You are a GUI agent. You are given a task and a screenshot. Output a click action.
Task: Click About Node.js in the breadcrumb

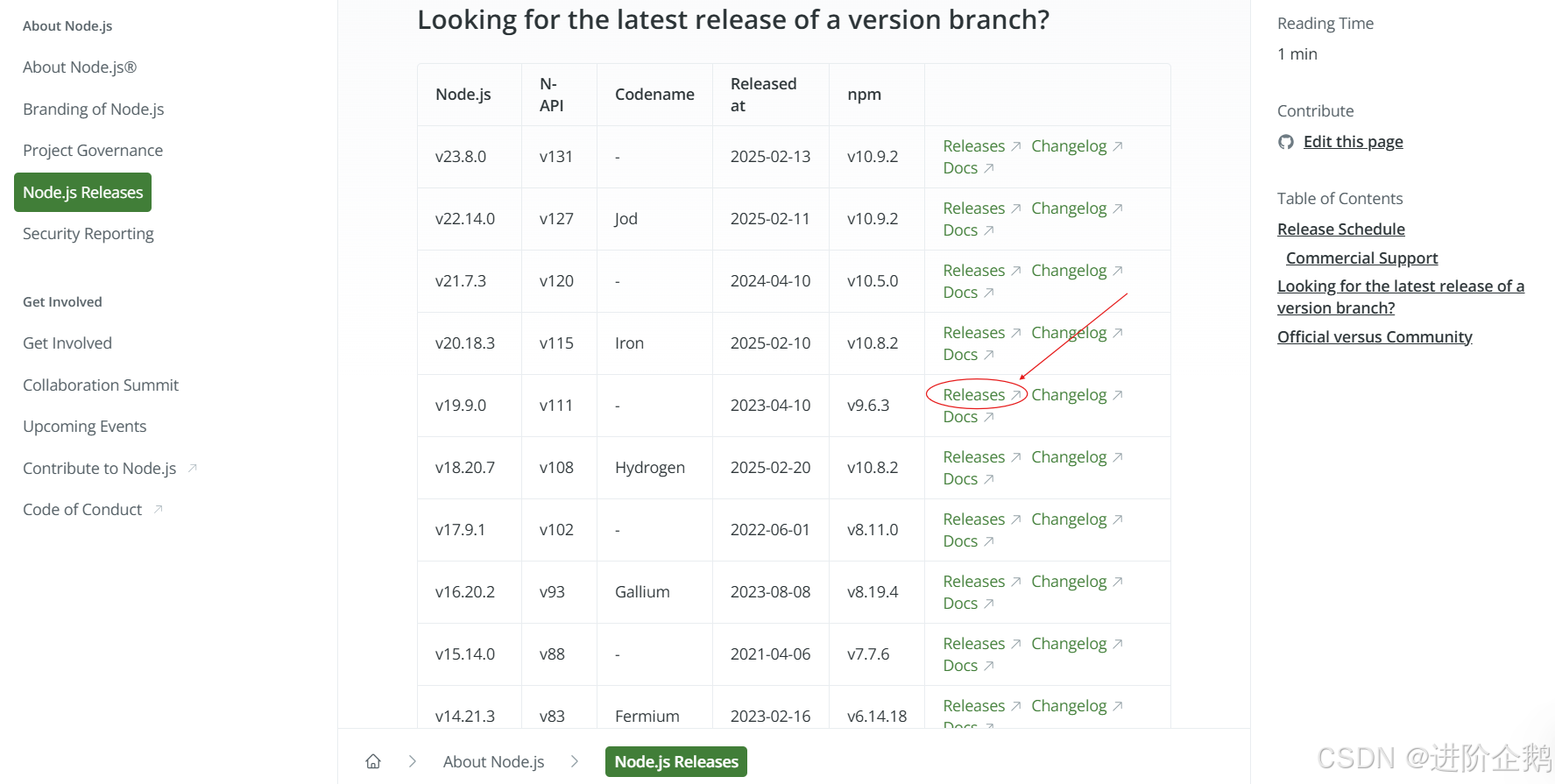(x=493, y=762)
